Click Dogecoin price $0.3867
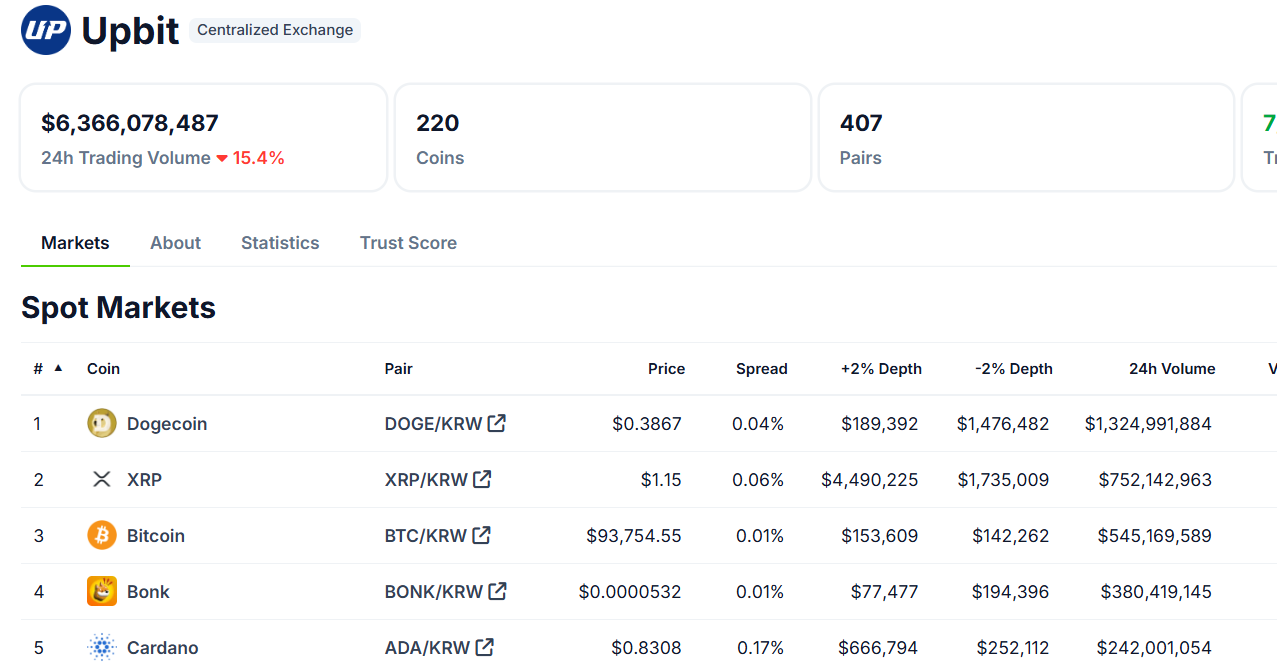This screenshot has width=1277, height=665. (647, 424)
